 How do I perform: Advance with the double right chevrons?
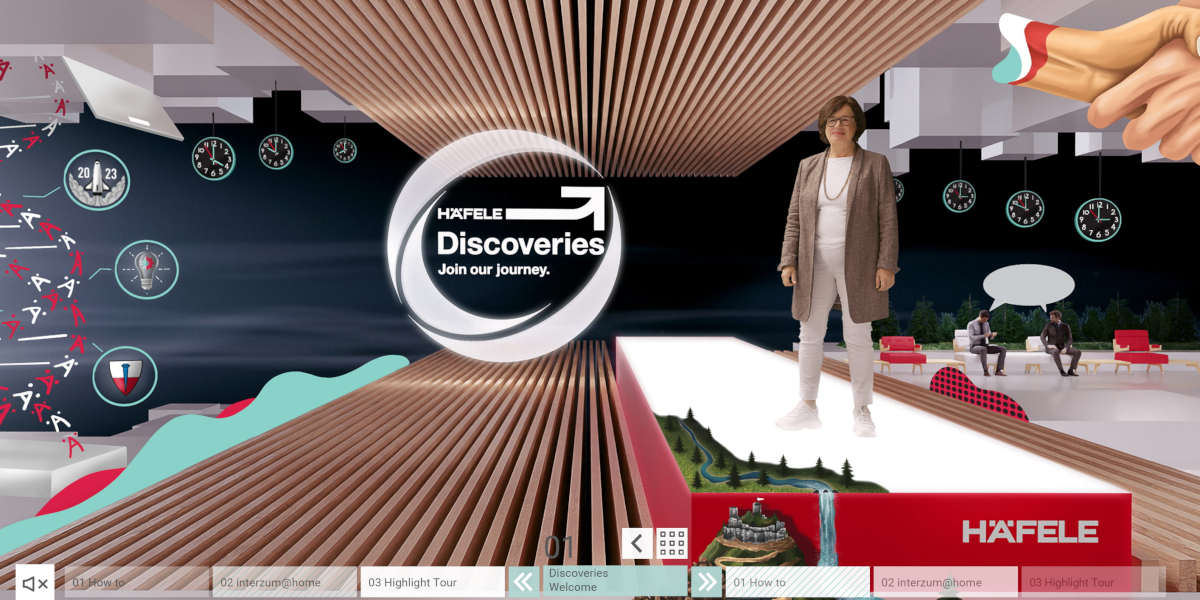706,582
